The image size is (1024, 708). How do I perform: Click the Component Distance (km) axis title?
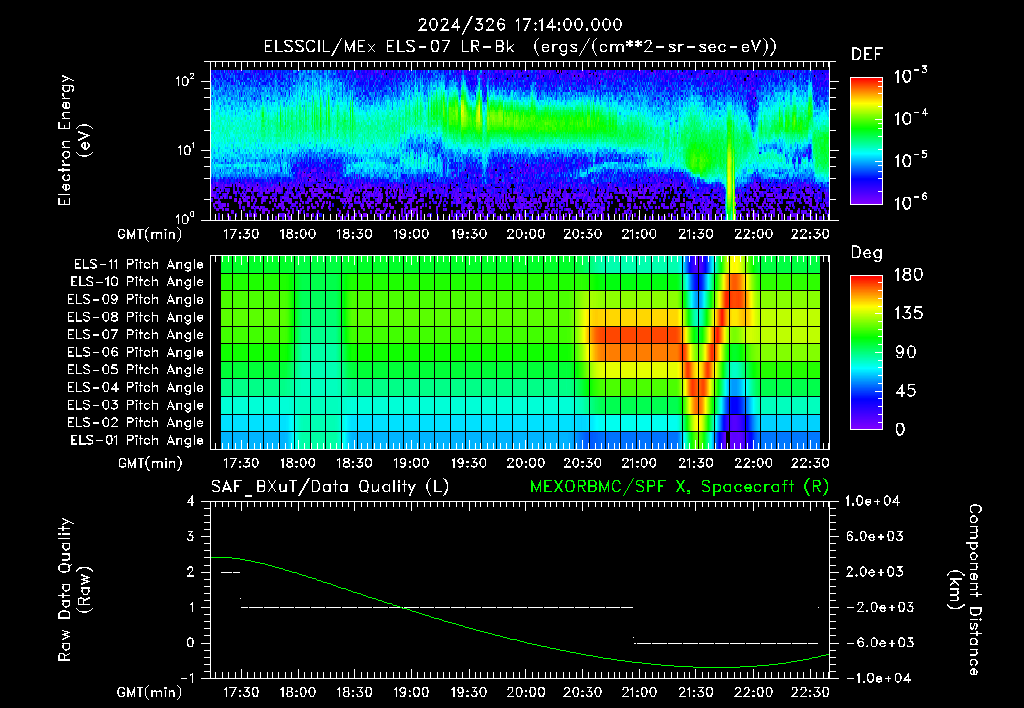pos(965,590)
